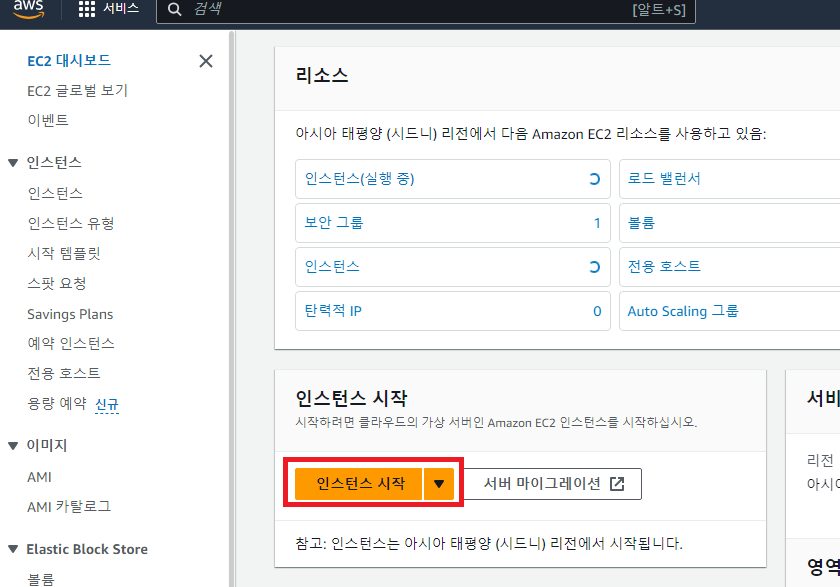Click the 리소스 panel heading
Image resolution: width=840 pixels, height=587 pixels.
[x=322, y=76]
